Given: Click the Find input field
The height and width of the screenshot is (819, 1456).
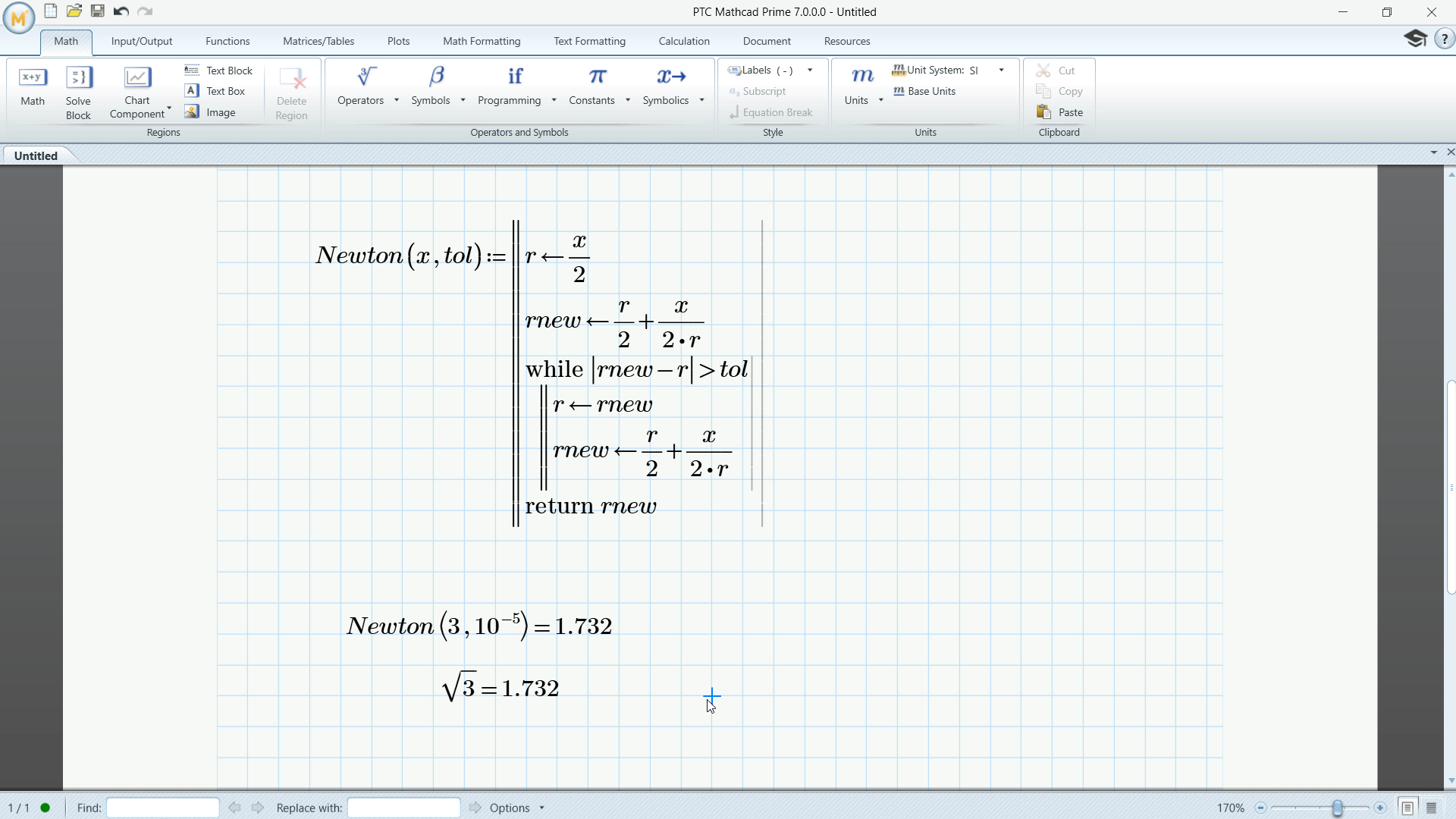Looking at the screenshot, I should [163, 808].
